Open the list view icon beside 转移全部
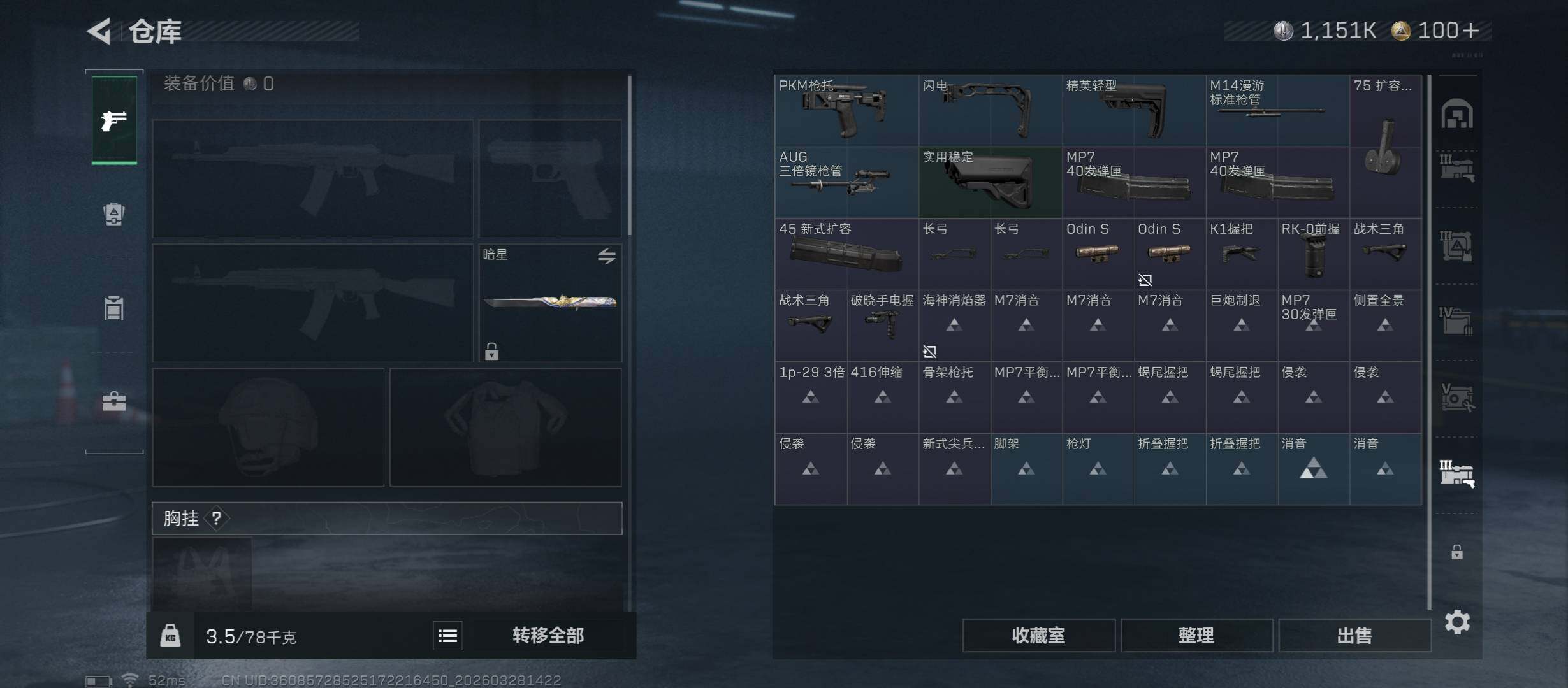Screen dimensions: 1568x688 (x=447, y=636)
